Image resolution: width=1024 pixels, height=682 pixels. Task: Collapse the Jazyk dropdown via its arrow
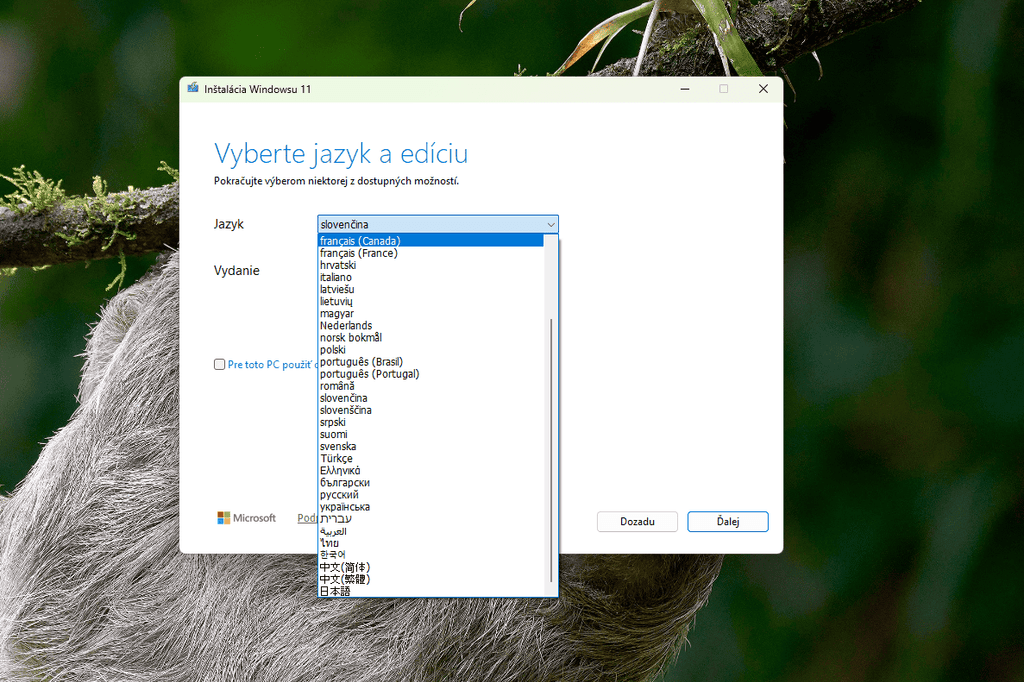[x=551, y=225]
